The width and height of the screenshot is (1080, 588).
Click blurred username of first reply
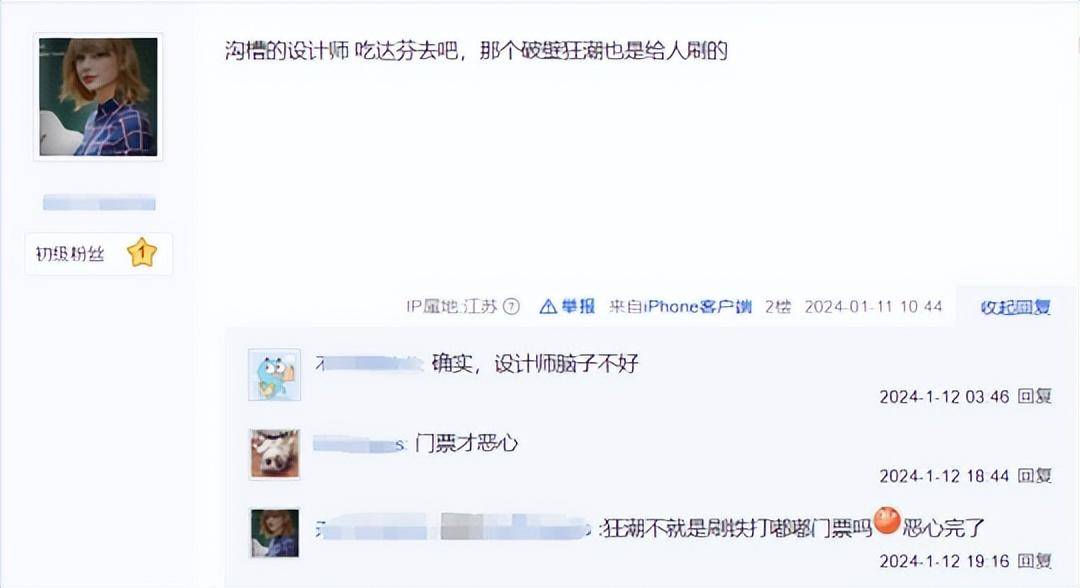[368, 364]
